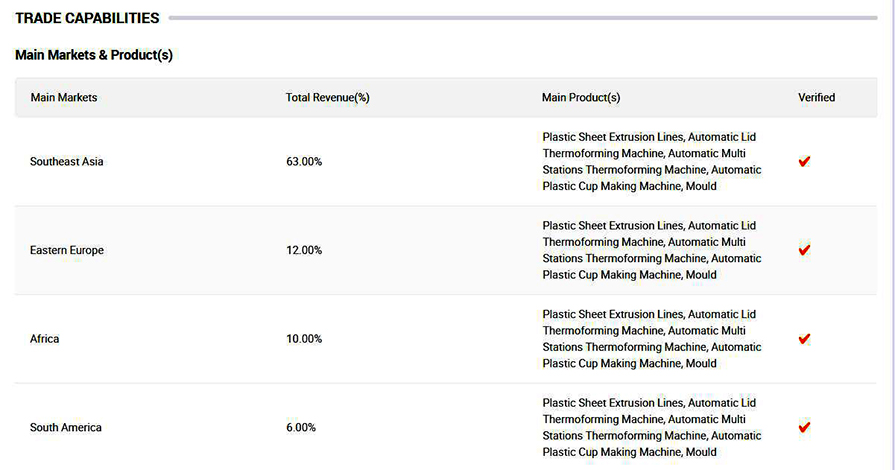Click the Southeast Asia main products text
This screenshot has width=895, height=470.
652,162
